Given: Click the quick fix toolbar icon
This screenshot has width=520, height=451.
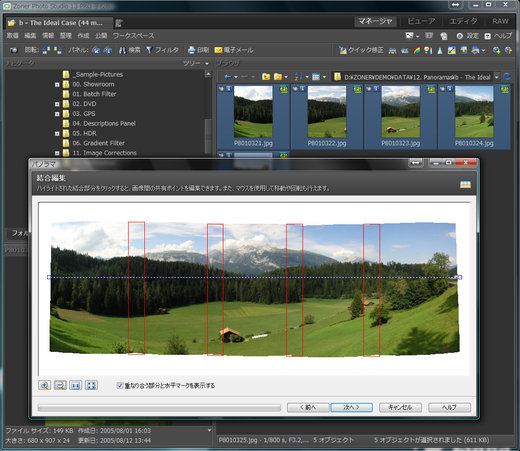Looking at the screenshot, I should 343,50.
